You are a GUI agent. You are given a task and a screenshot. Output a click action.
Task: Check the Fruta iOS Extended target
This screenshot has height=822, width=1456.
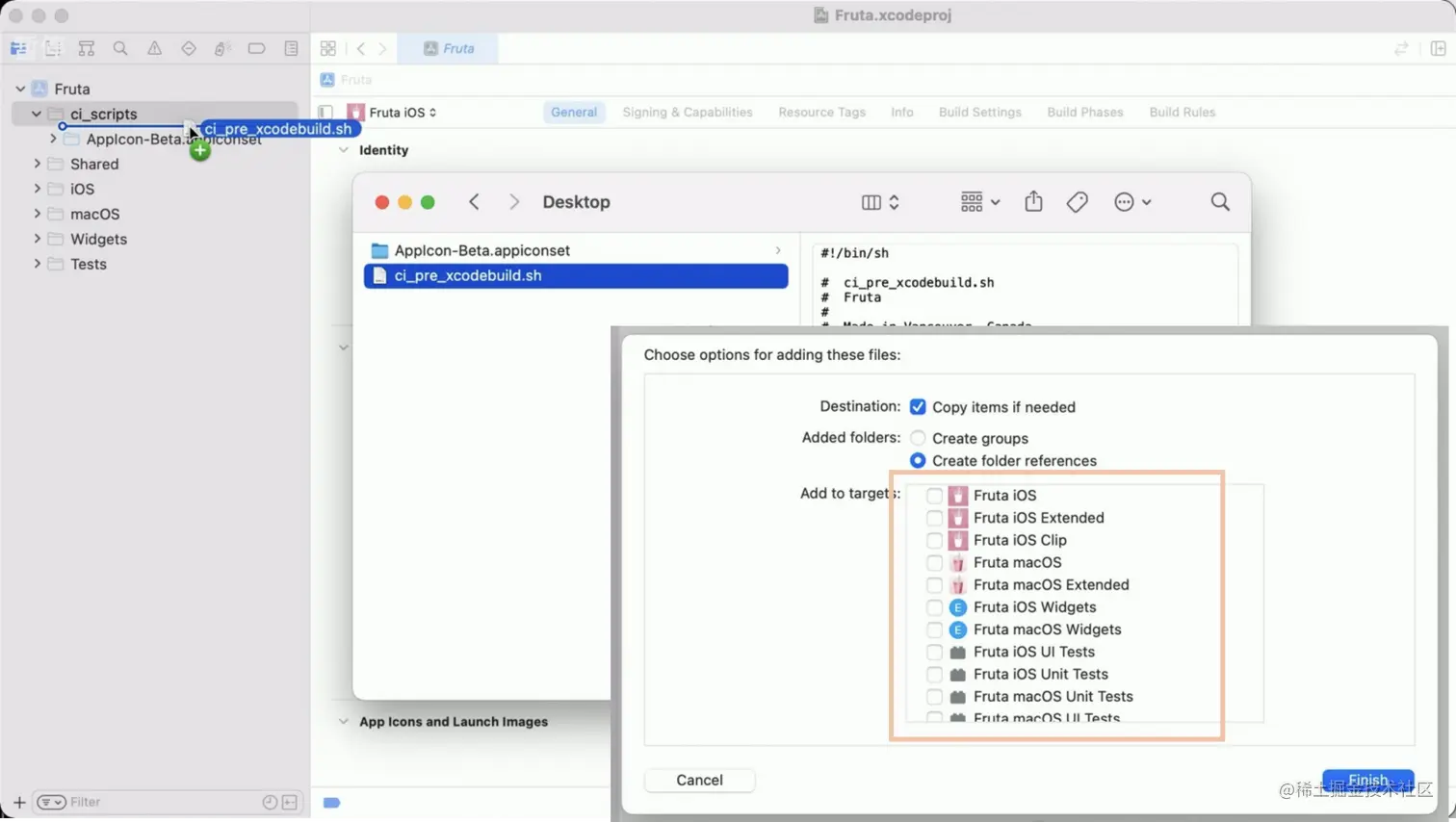[x=934, y=518]
